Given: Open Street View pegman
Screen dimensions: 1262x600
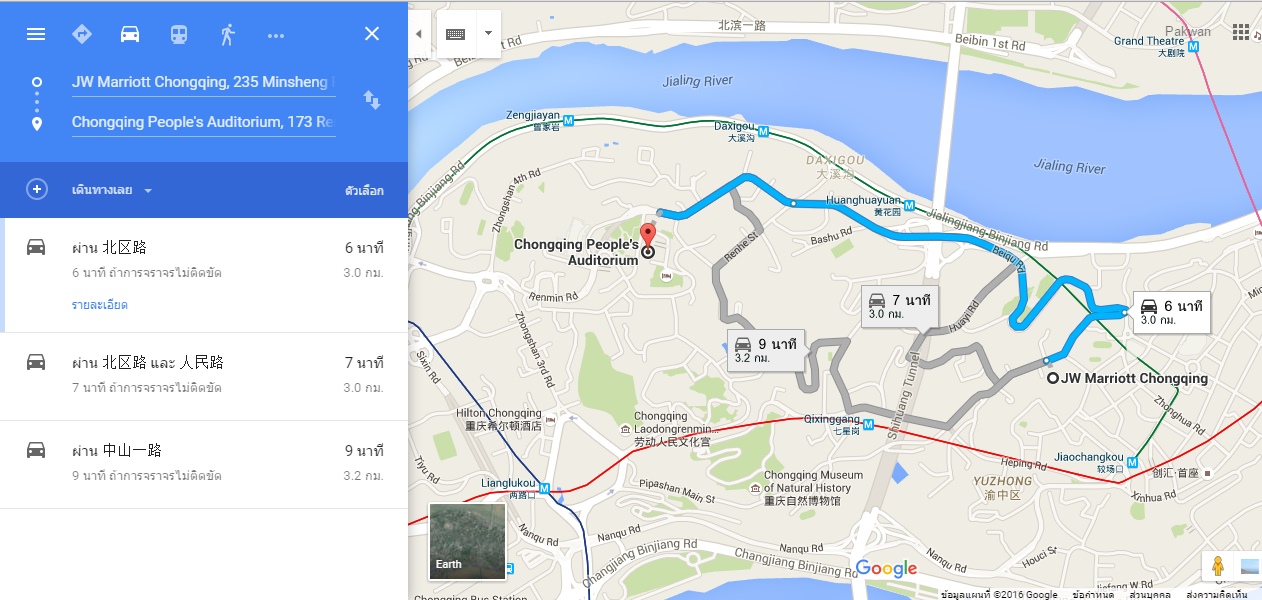Looking at the screenshot, I should coord(1218,566).
